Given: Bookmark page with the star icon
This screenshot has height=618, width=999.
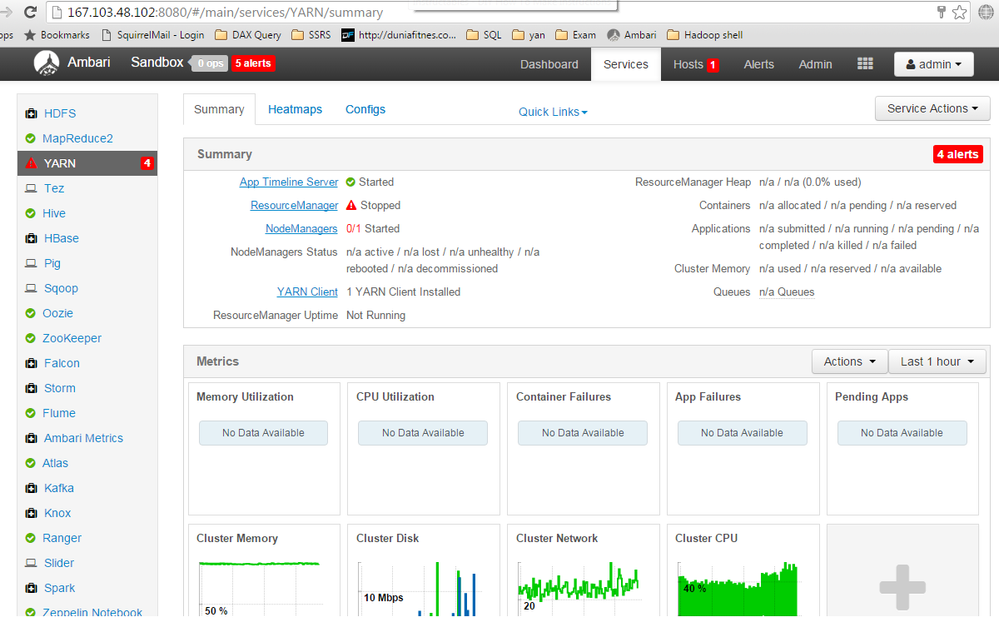Looking at the screenshot, I should click(959, 12).
